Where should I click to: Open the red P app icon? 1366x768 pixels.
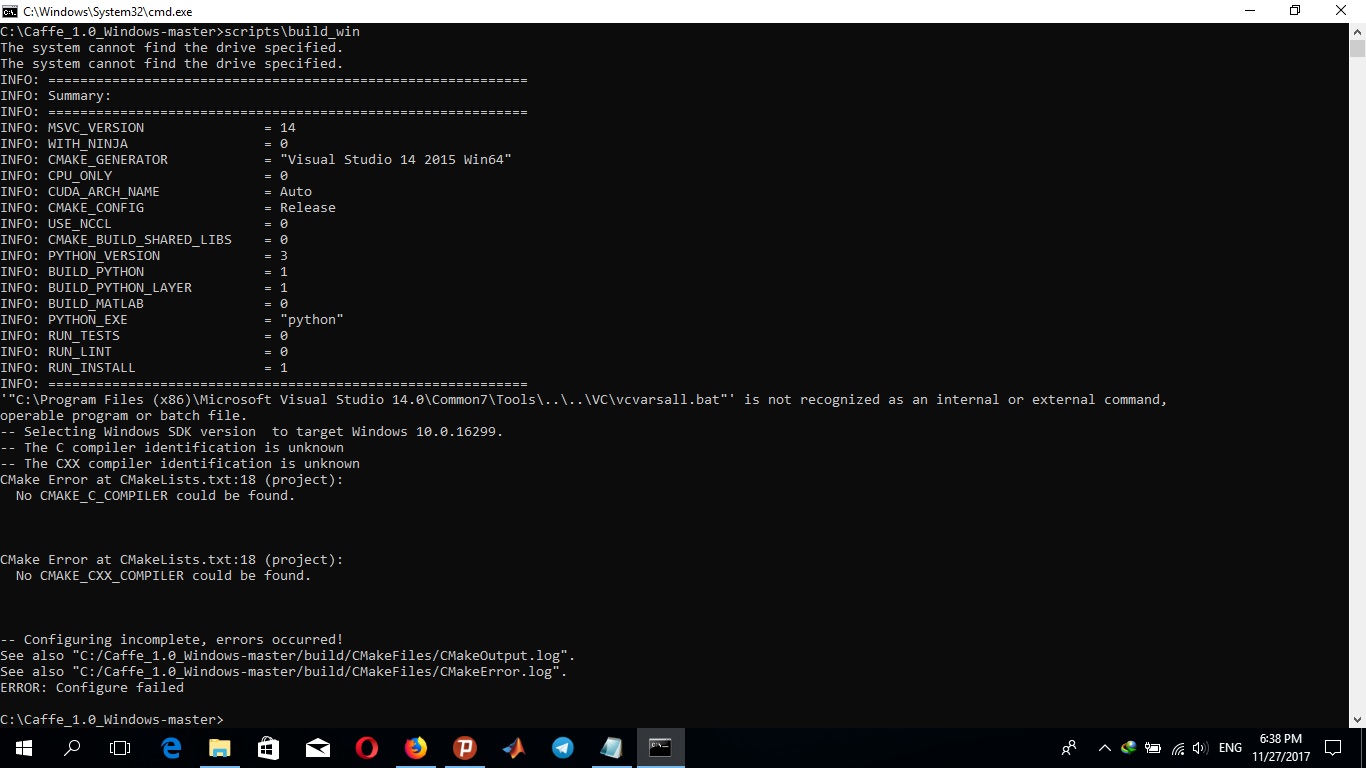coord(464,748)
